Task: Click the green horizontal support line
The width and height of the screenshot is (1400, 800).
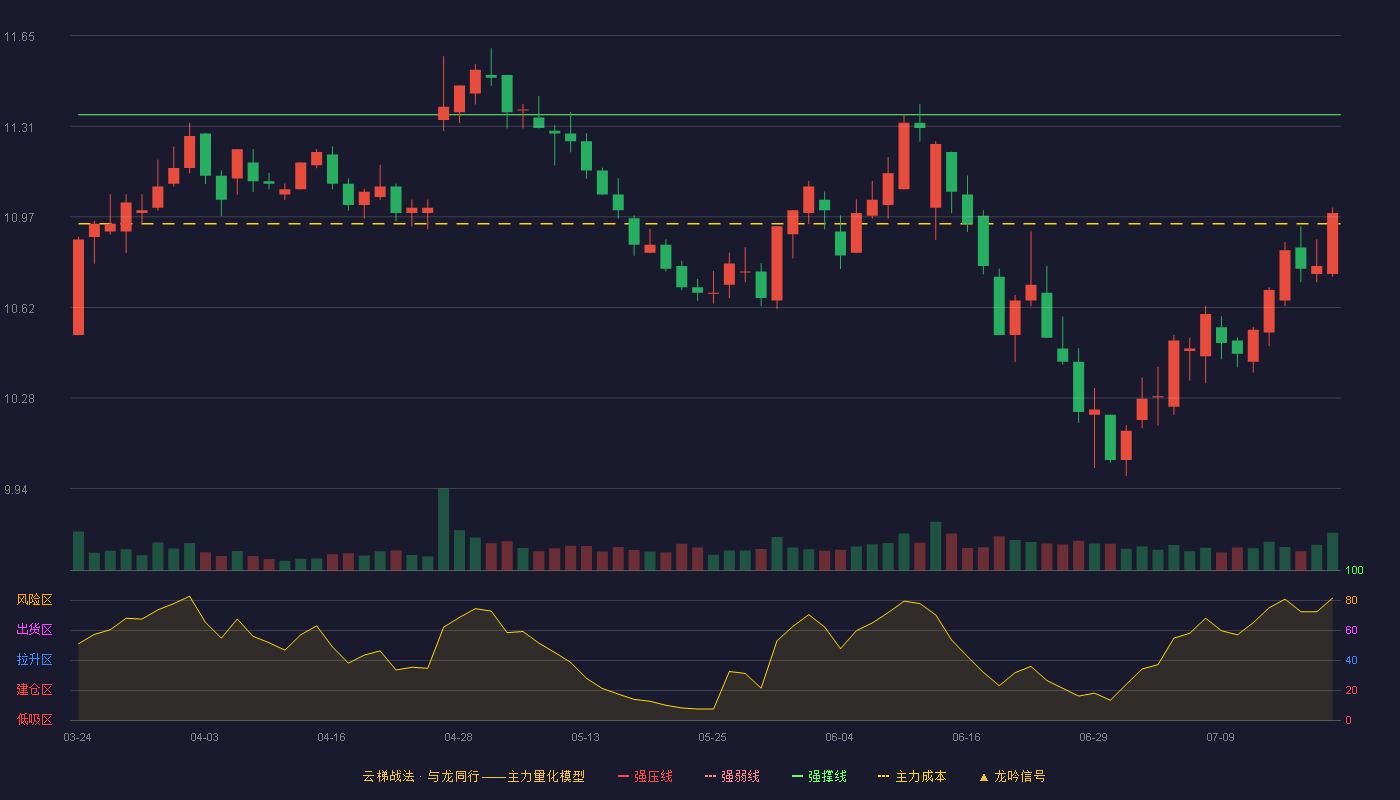Action: click(709, 115)
